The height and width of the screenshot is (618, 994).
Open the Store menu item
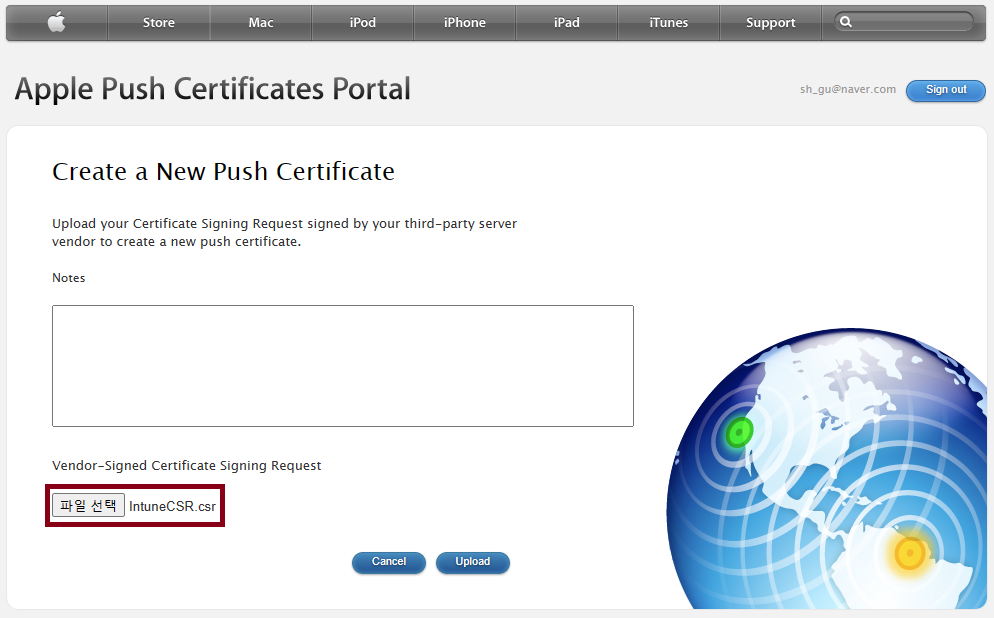click(x=158, y=23)
